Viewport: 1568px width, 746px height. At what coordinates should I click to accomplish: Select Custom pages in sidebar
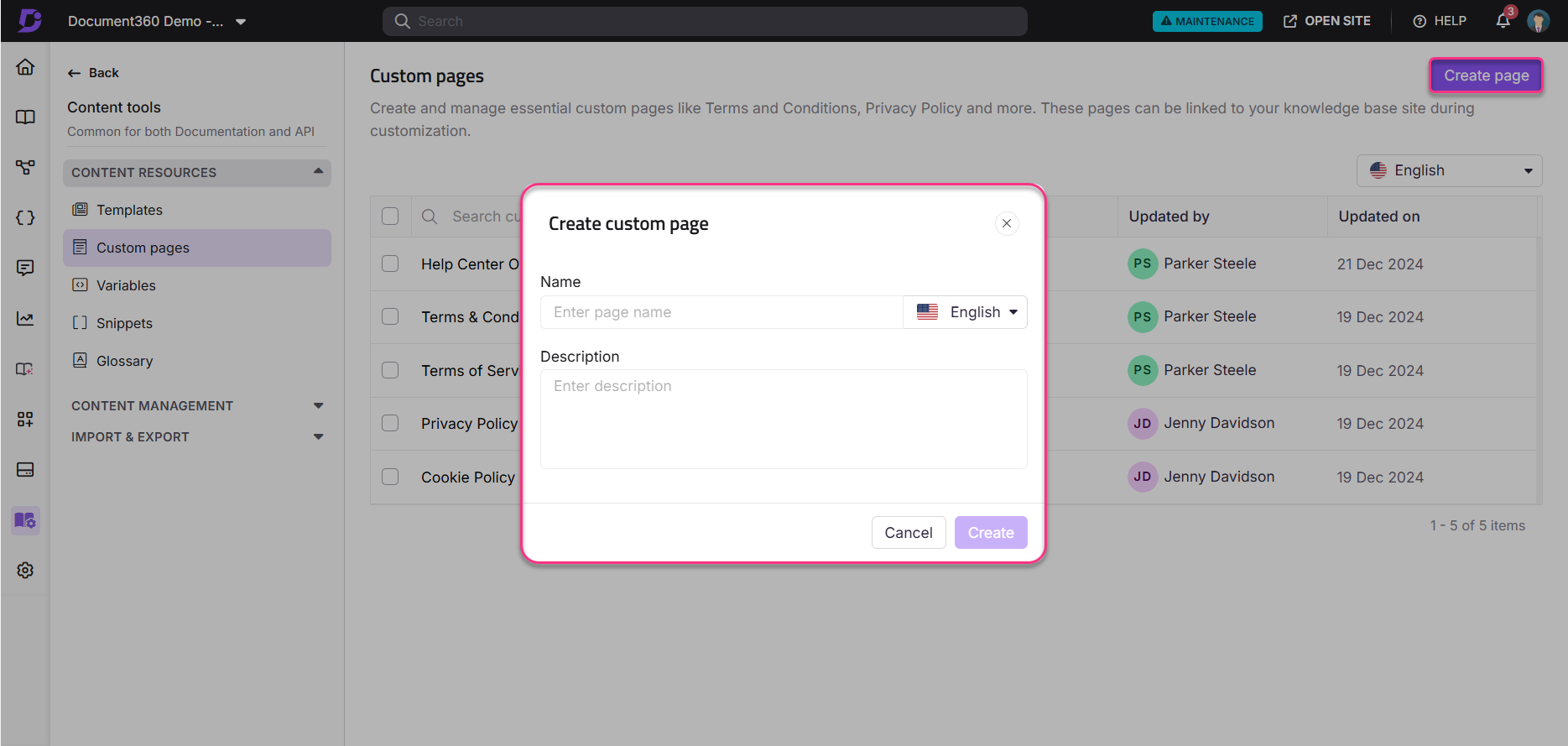point(197,248)
